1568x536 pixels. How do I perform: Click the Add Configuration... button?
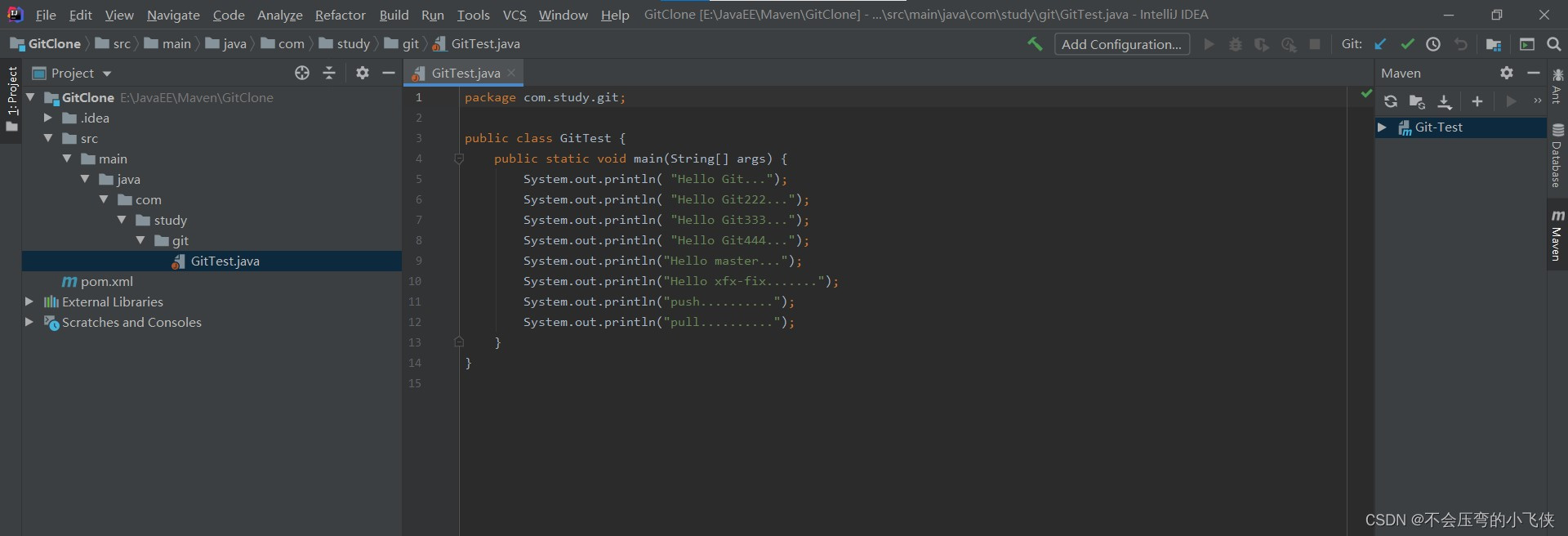pos(1121,44)
